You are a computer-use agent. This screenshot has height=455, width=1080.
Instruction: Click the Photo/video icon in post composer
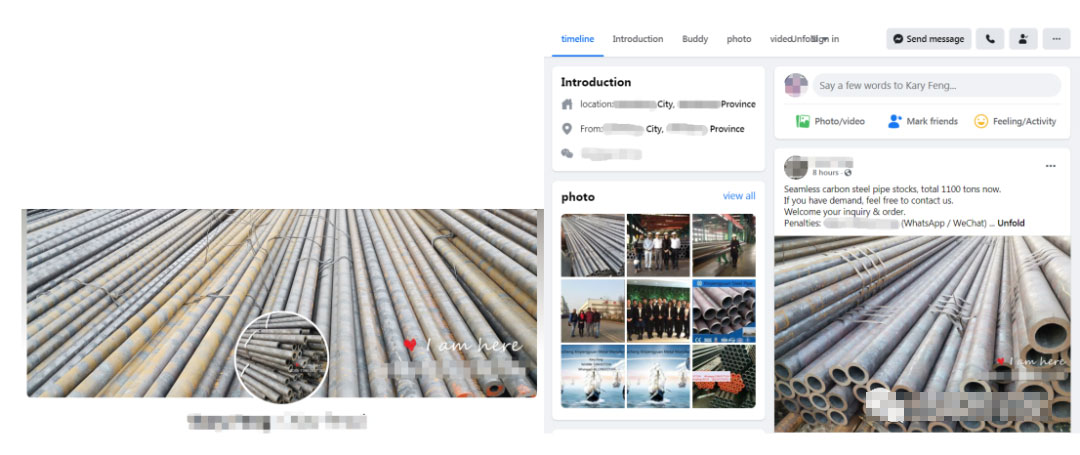point(803,121)
